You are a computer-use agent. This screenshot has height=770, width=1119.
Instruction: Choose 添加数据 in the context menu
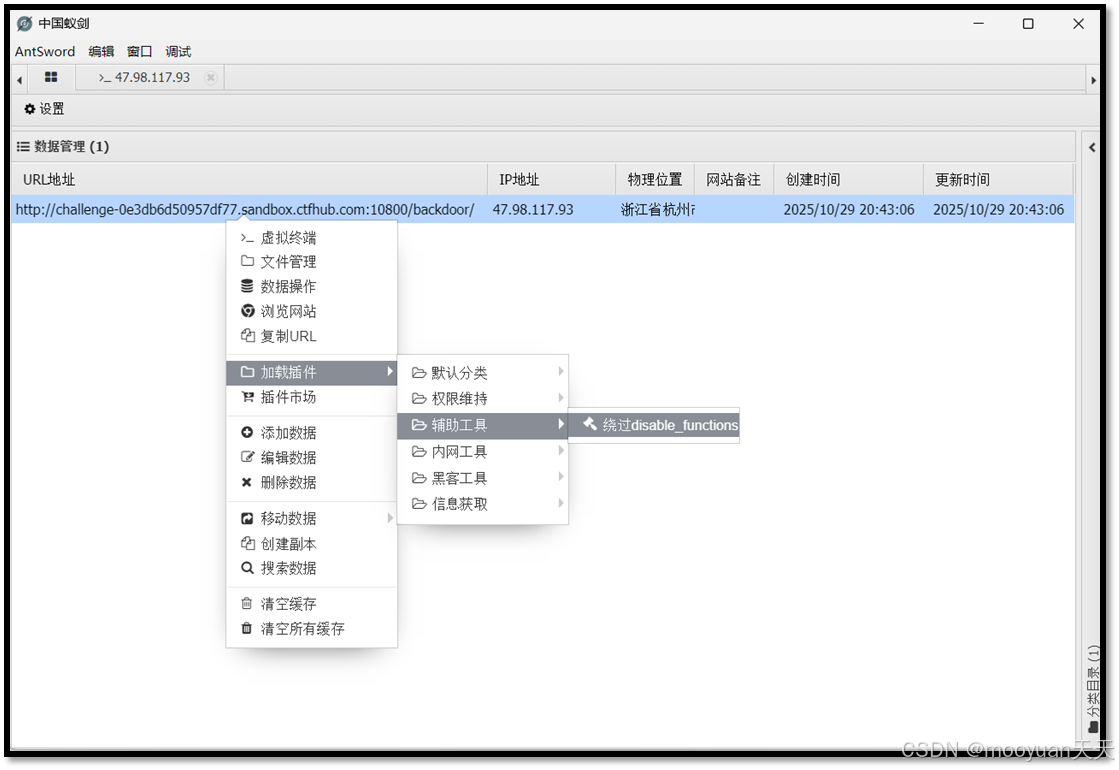tap(311, 433)
